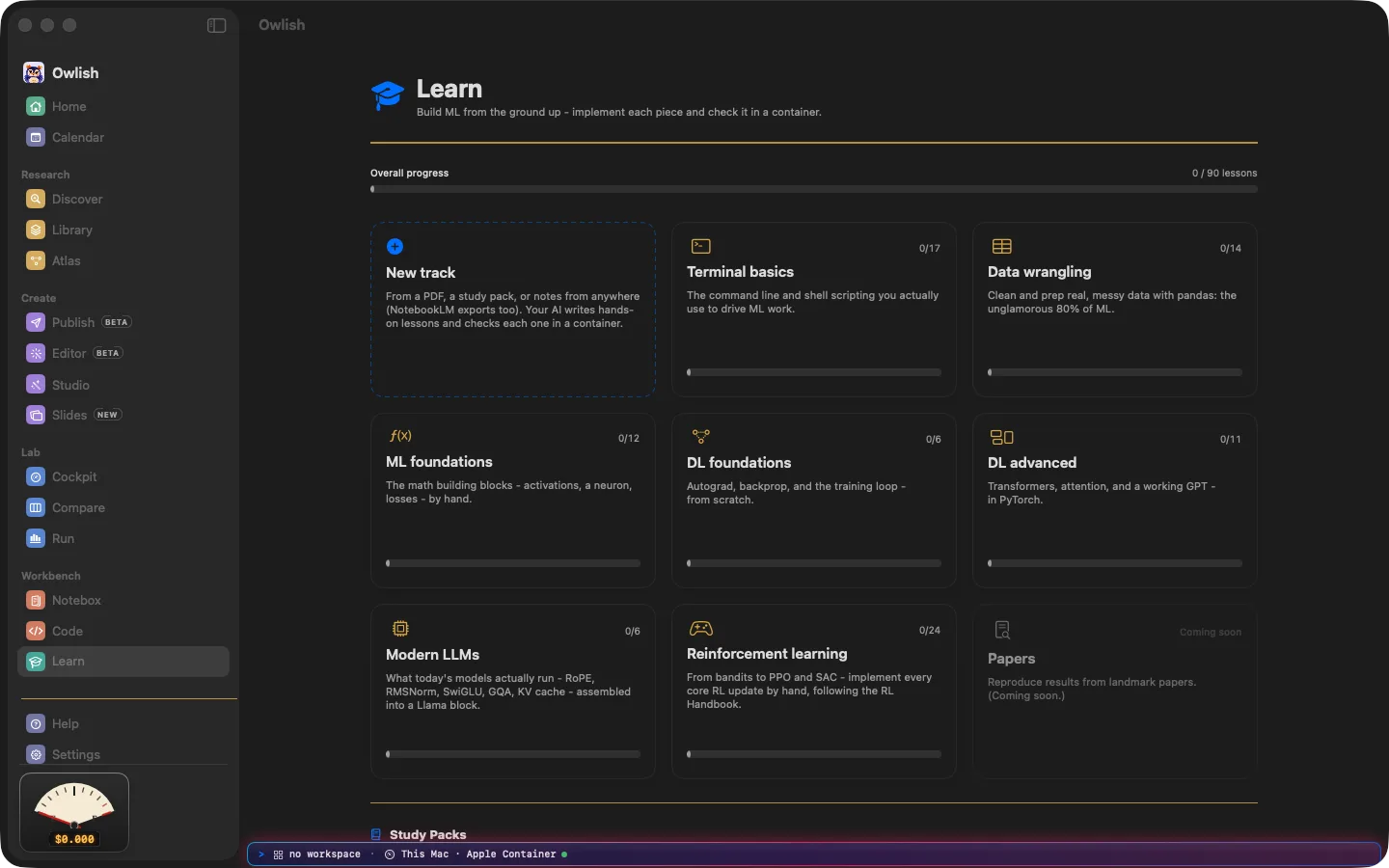Open Run in the sidebar
The height and width of the screenshot is (868, 1389).
pyautogui.click(x=123, y=538)
